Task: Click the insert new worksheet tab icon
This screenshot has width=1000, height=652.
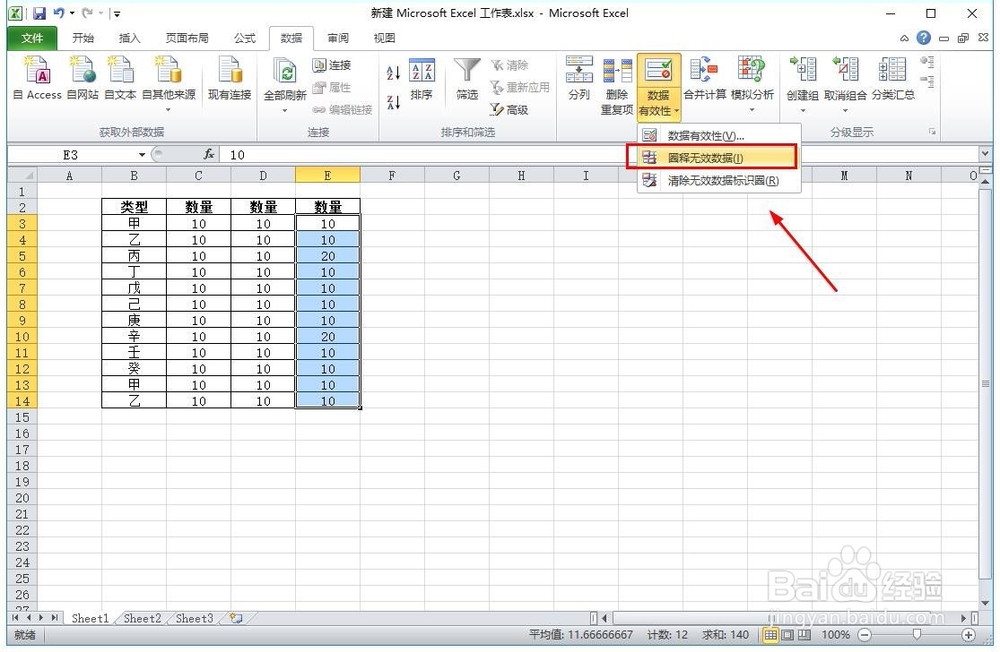Action: click(x=236, y=618)
